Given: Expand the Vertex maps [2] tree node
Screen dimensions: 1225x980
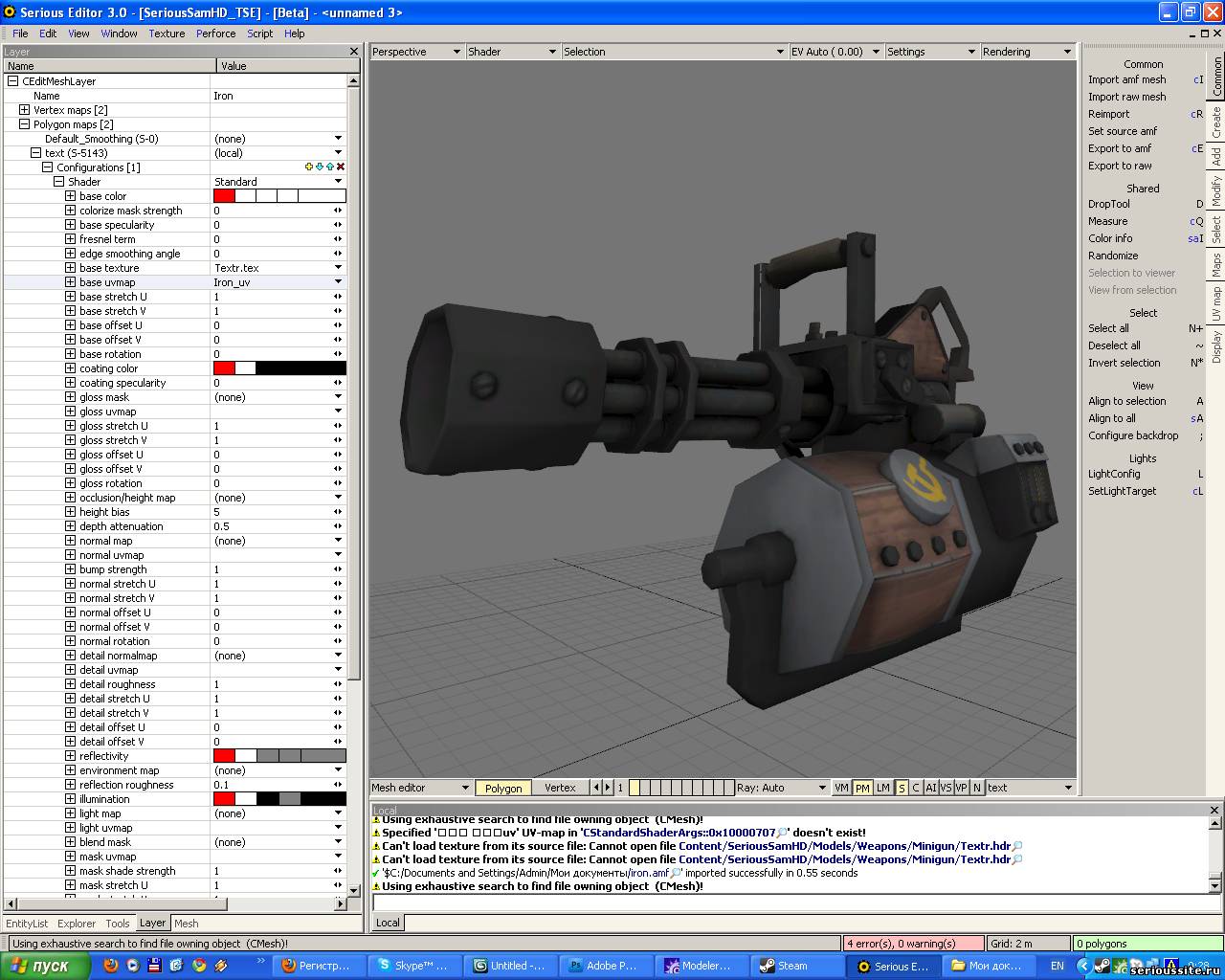Looking at the screenshot, I should tap(24, 110).
